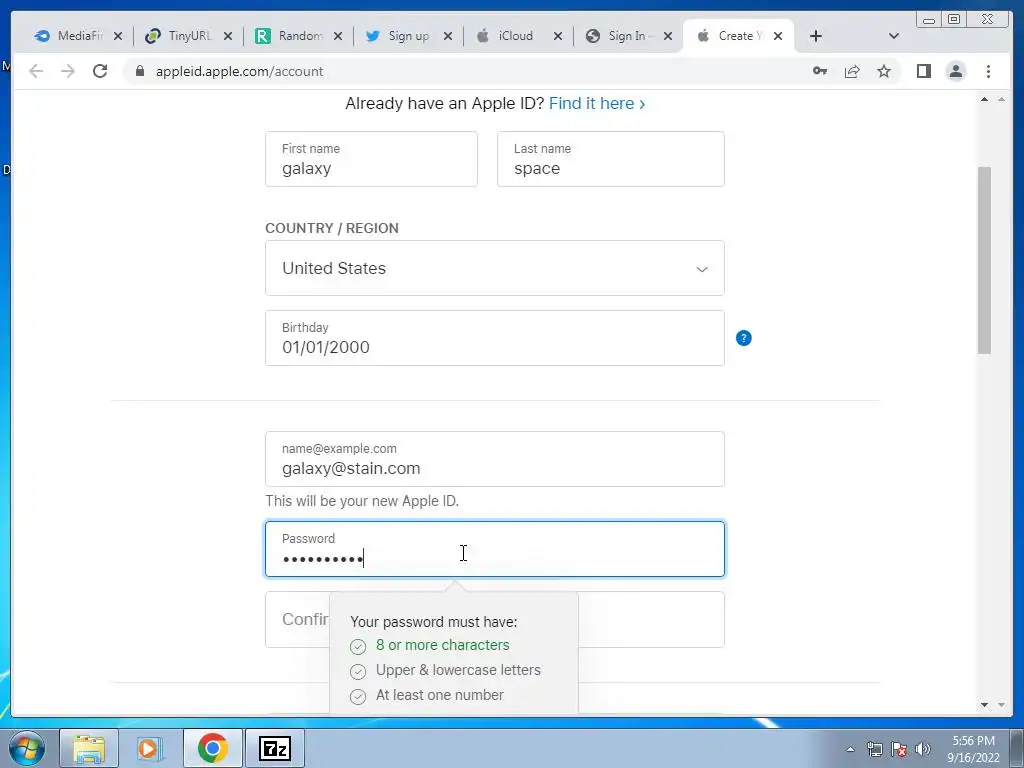Edit the email address field

[x=494, y=458]
